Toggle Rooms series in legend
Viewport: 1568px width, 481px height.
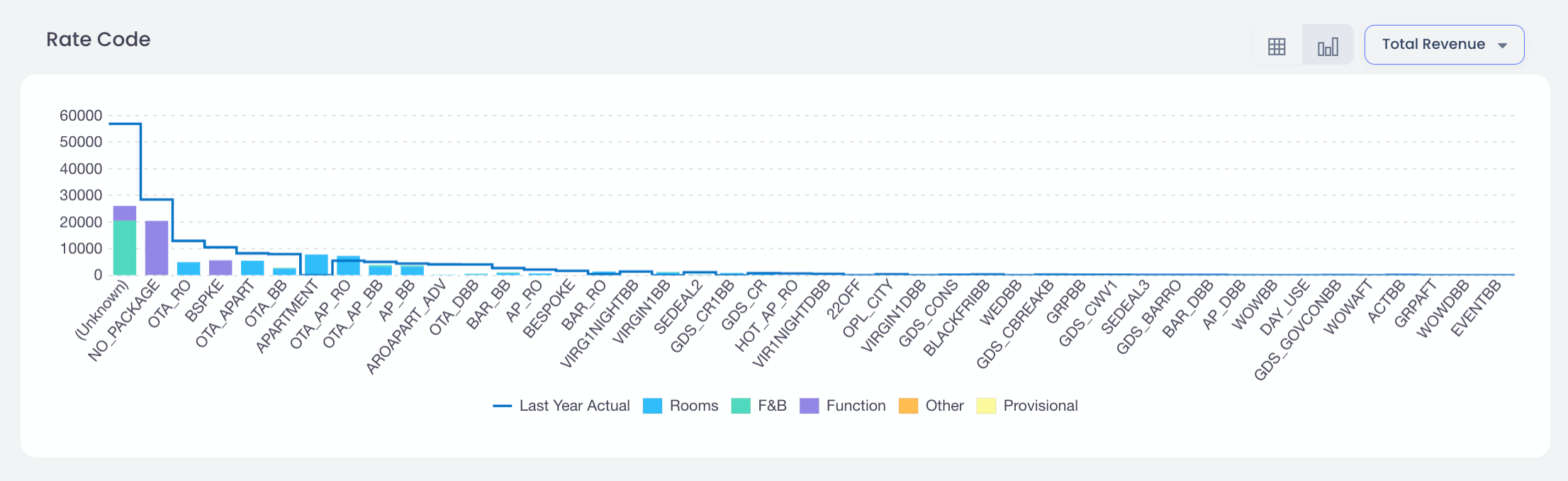tap(693, 406)
